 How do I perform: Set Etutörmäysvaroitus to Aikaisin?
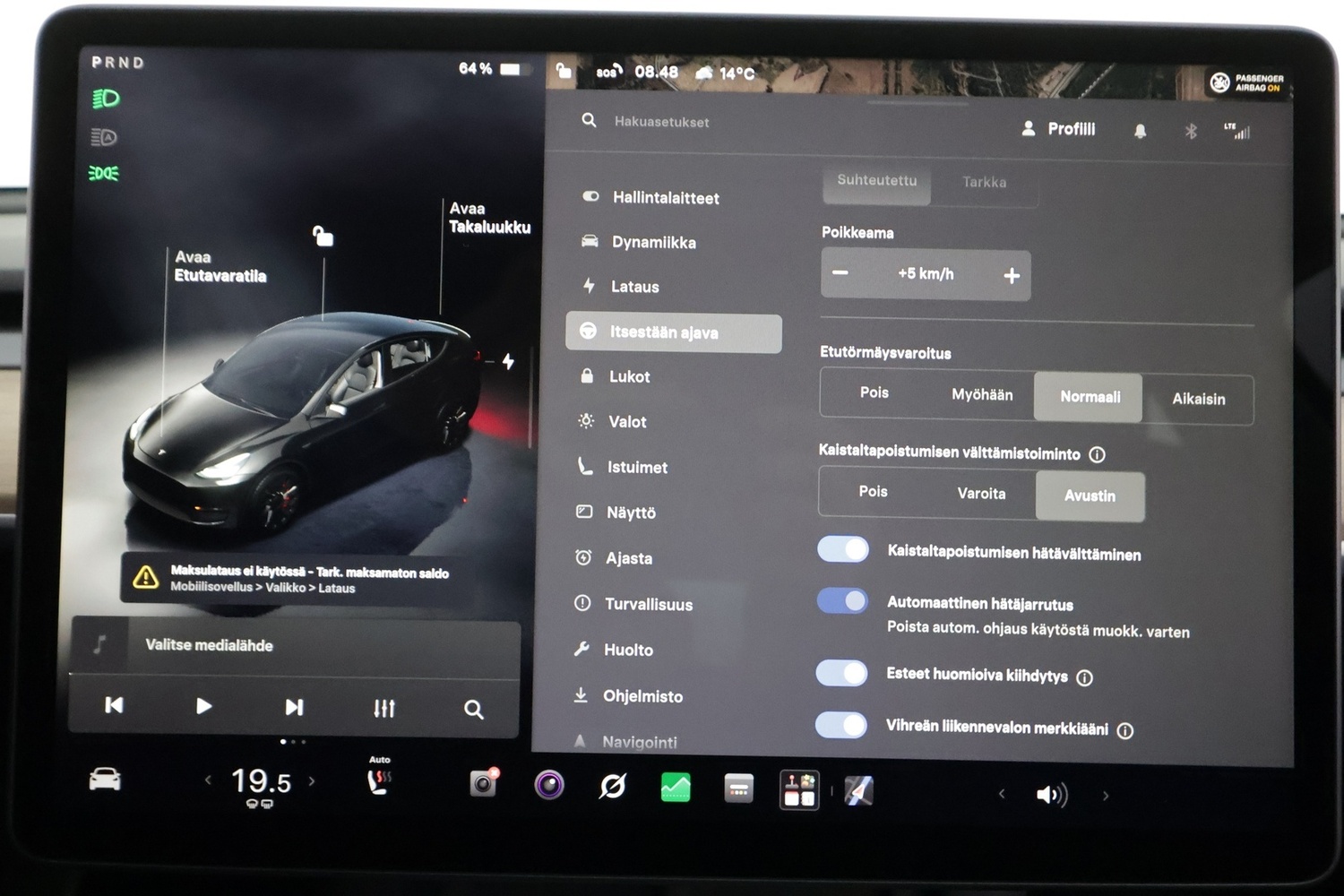pyautogui.click(x=1199, y=399)
